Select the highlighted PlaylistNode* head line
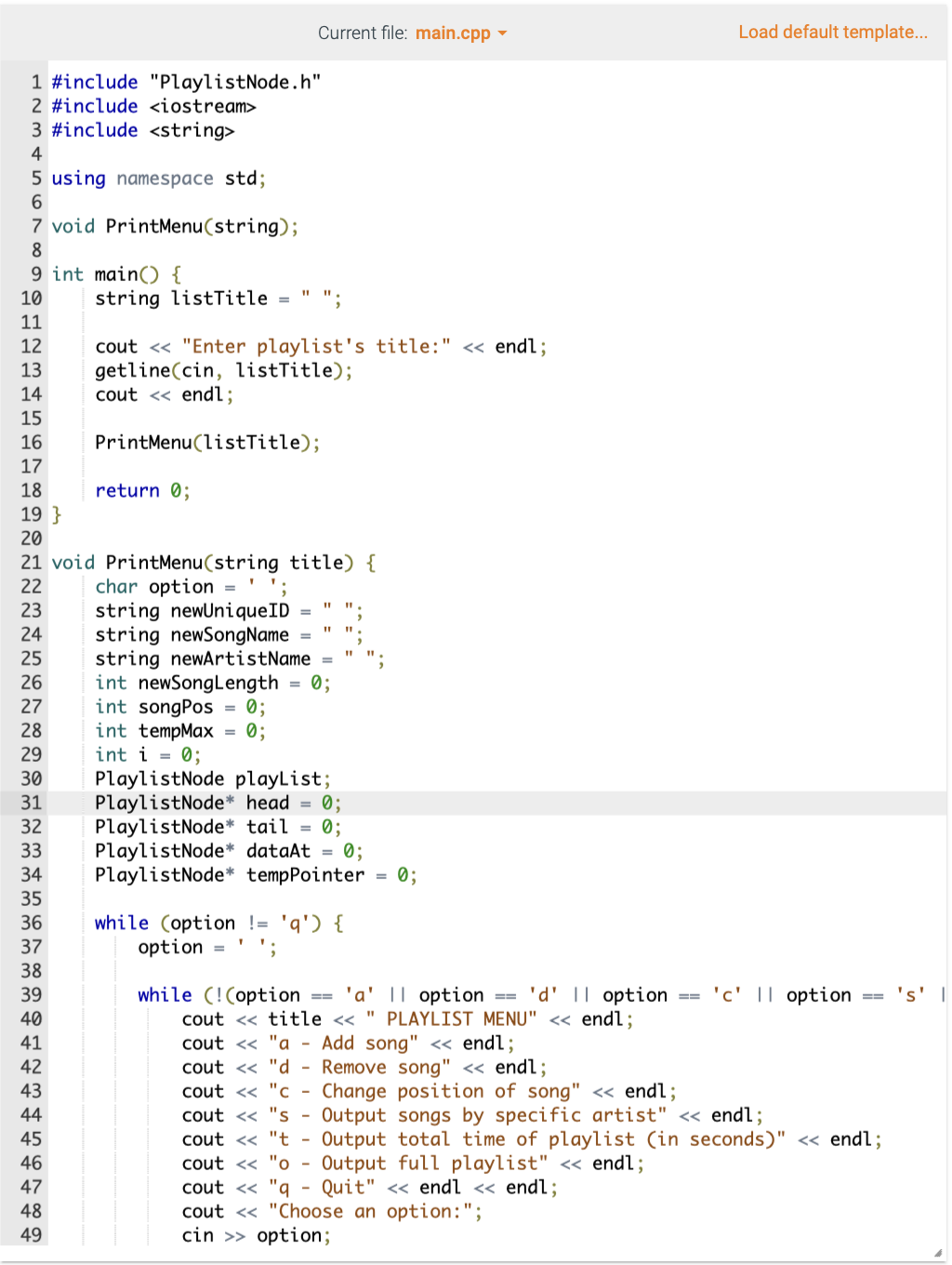Screen dimensions: 952x1265 coord(216,802)
